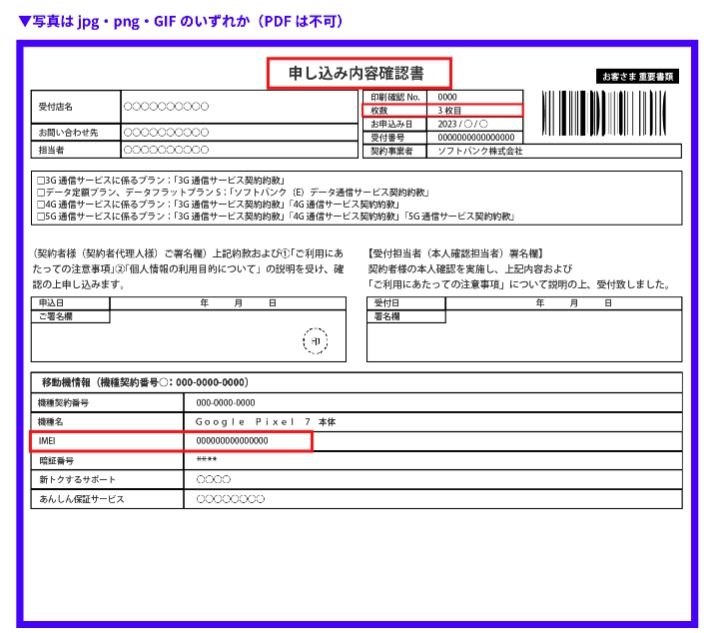Select the 機種名 label cell
Image resolution: width=718 pixels, height=633 pixels.
[x=107, y=422]
